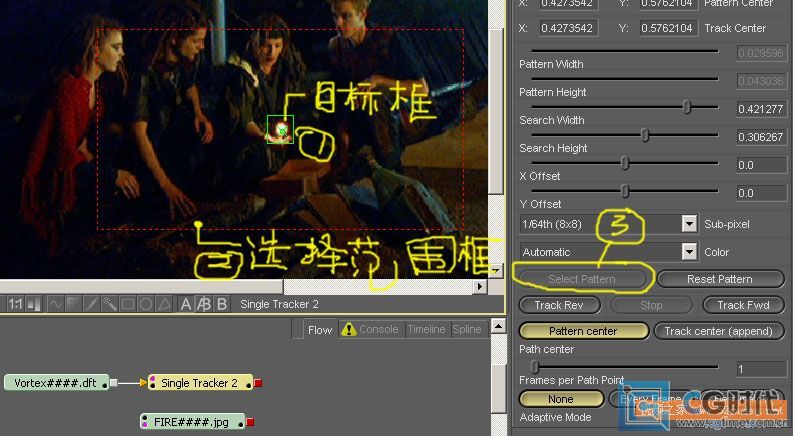Click Track Center X value field
The width and height of the screenshot is (793, 436).
coord(568,28)
